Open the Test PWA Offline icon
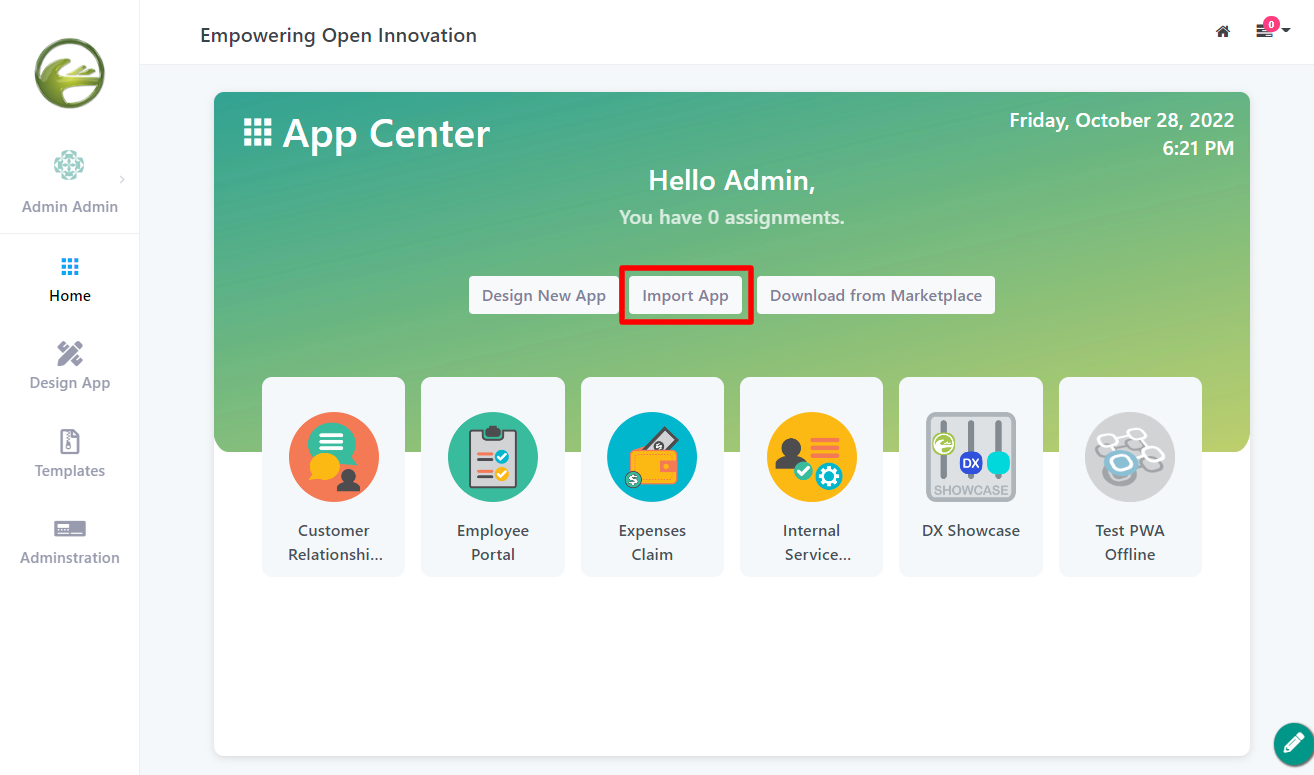Screen dimensions: 1314x775 click(1130, 457)
